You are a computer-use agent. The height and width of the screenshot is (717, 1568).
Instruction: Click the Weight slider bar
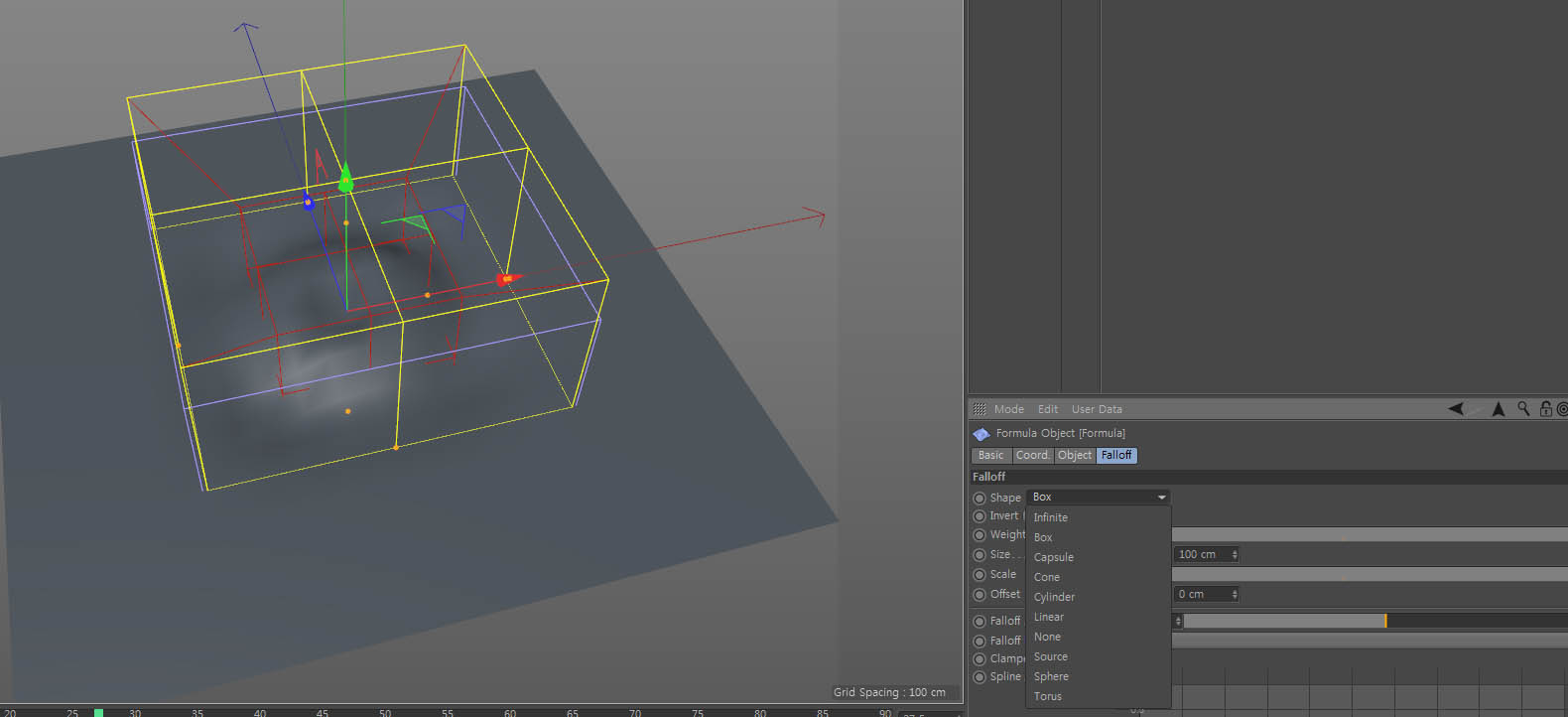click(1370, 534)
